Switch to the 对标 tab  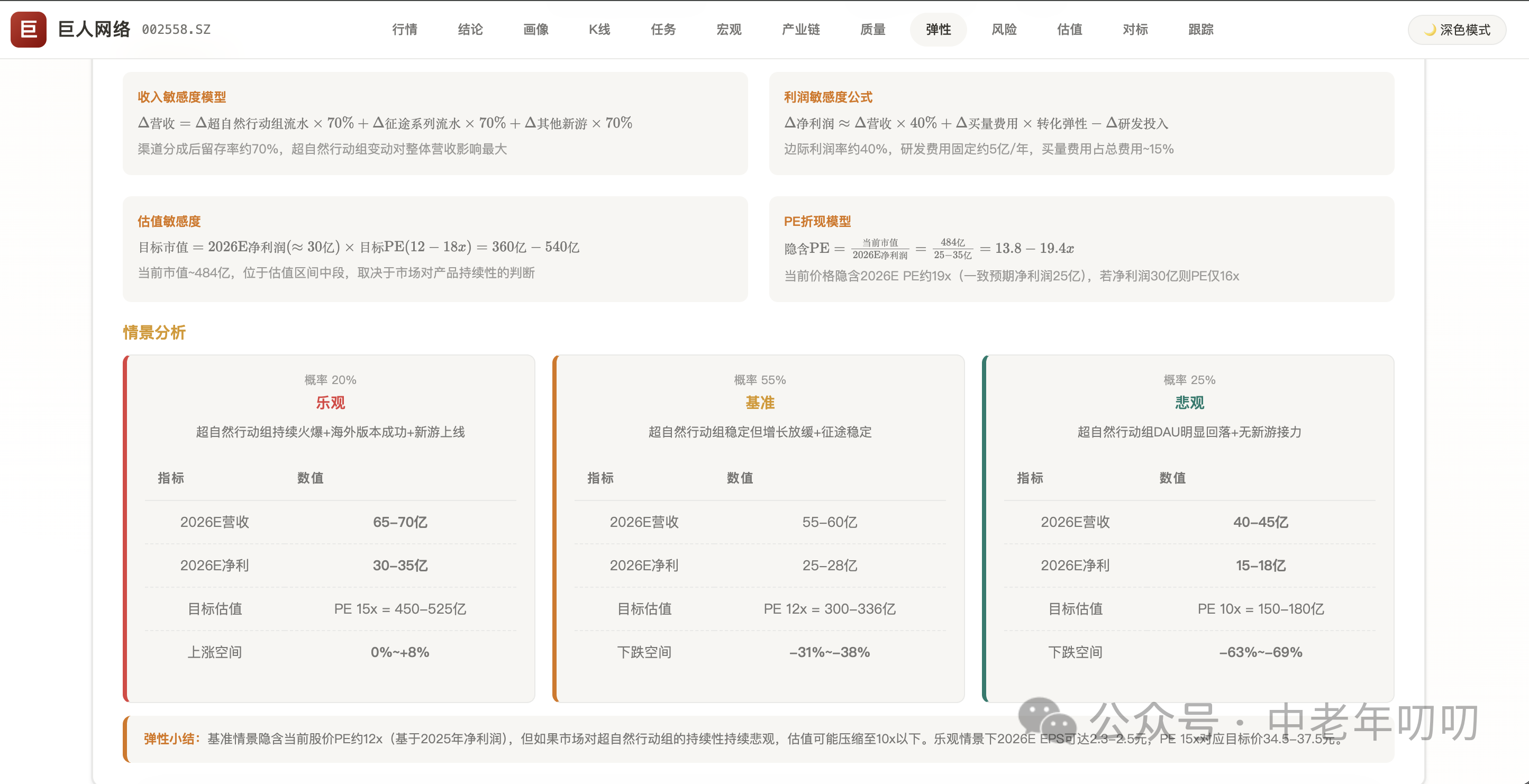[1135, 29]
